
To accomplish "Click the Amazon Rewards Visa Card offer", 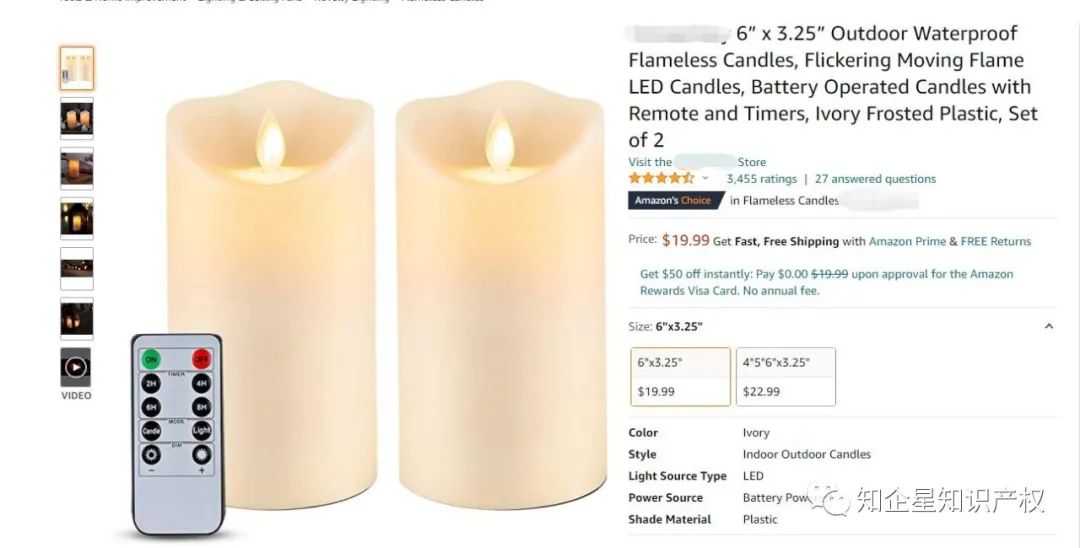I will pos(826,282).
